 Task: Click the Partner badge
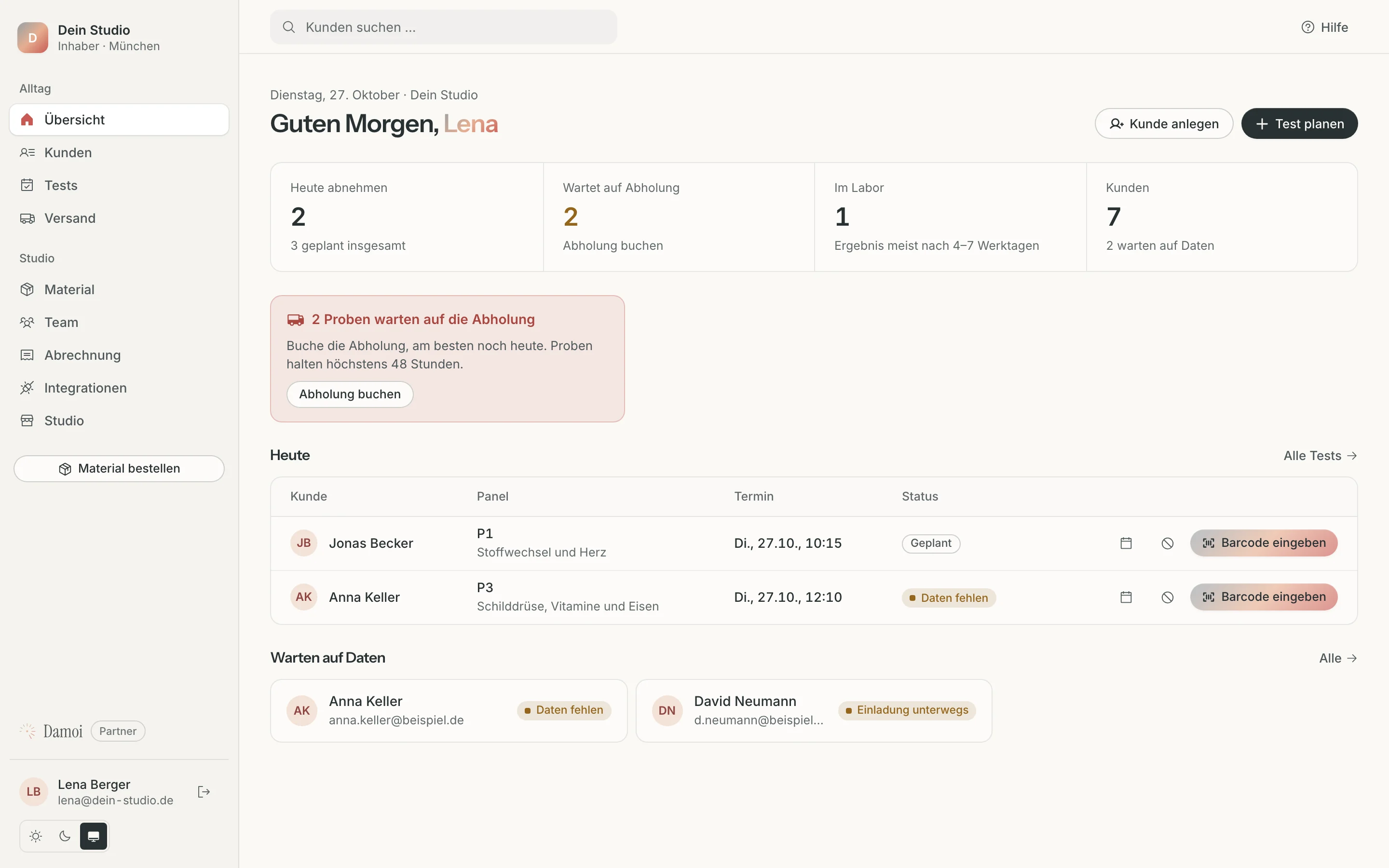pyautogui.click(x=118, y=731)
